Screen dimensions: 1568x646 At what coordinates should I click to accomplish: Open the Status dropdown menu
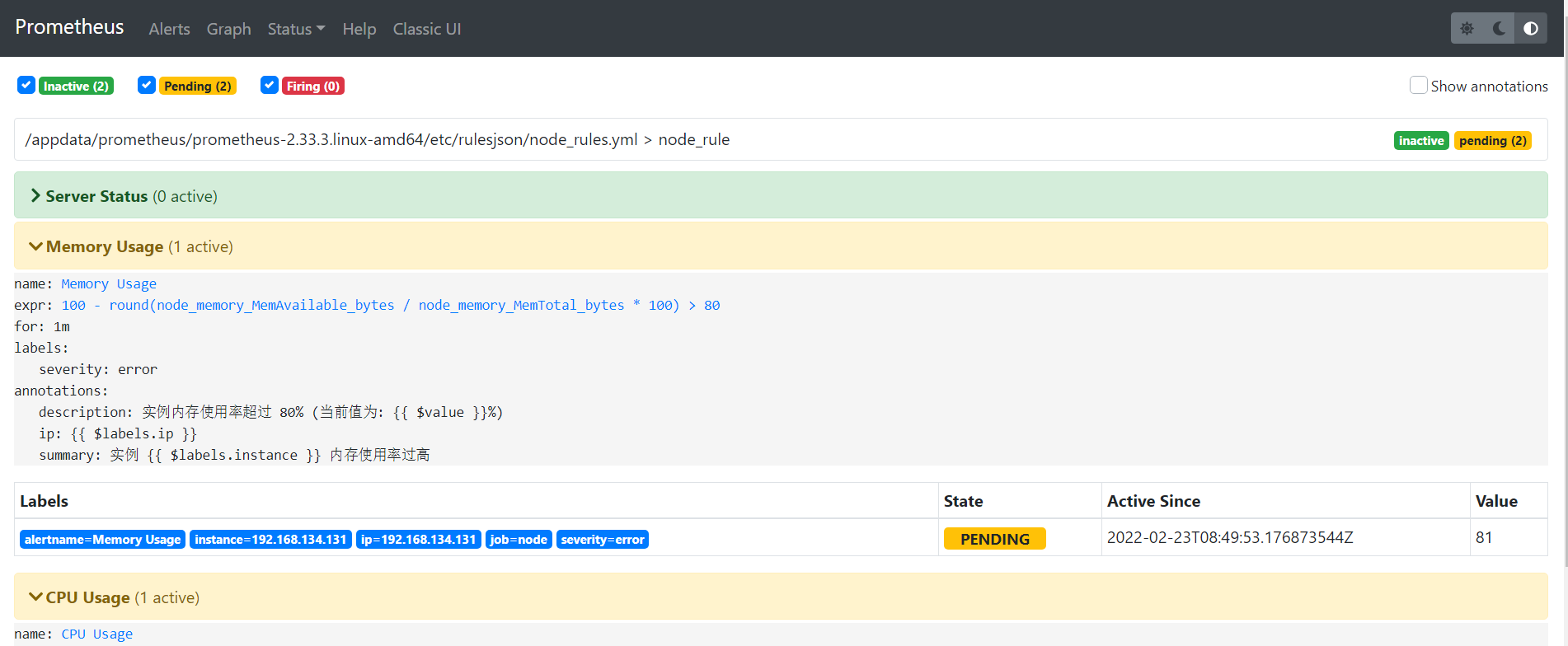pyautogui.click(x=296, y=29)
